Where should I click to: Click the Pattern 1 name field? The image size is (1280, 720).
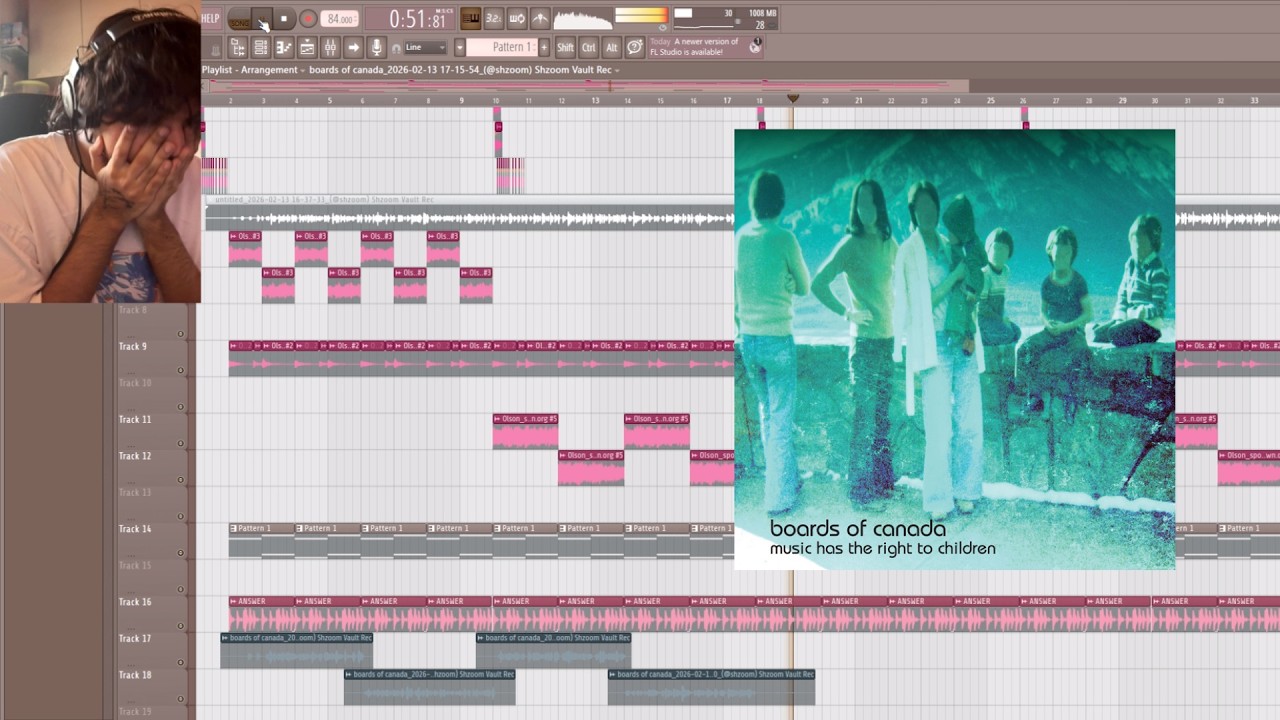[502, 47]
